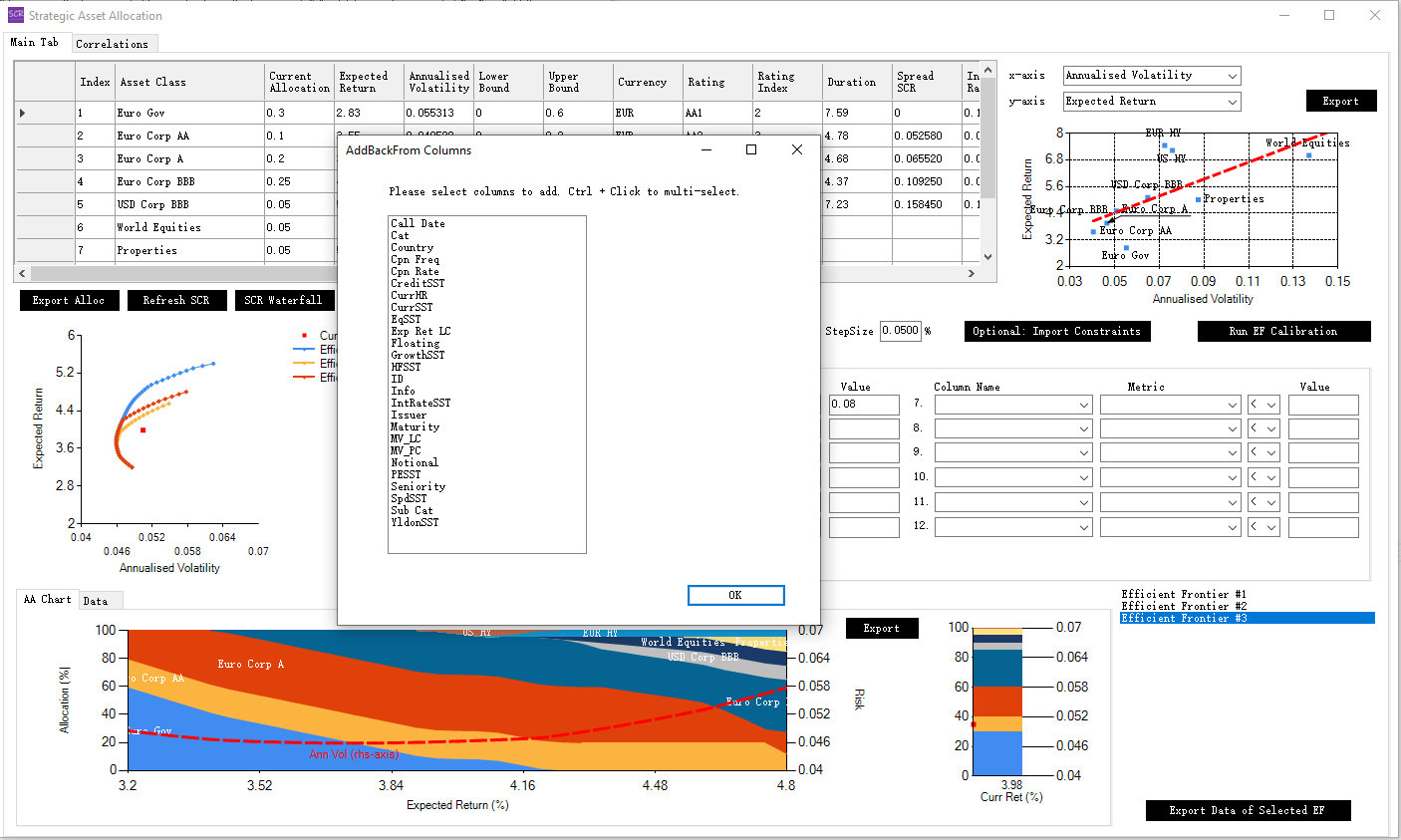Click Optional: Import Constraints
Screen dimensions: 1401x840
[x=1056, y=330]
